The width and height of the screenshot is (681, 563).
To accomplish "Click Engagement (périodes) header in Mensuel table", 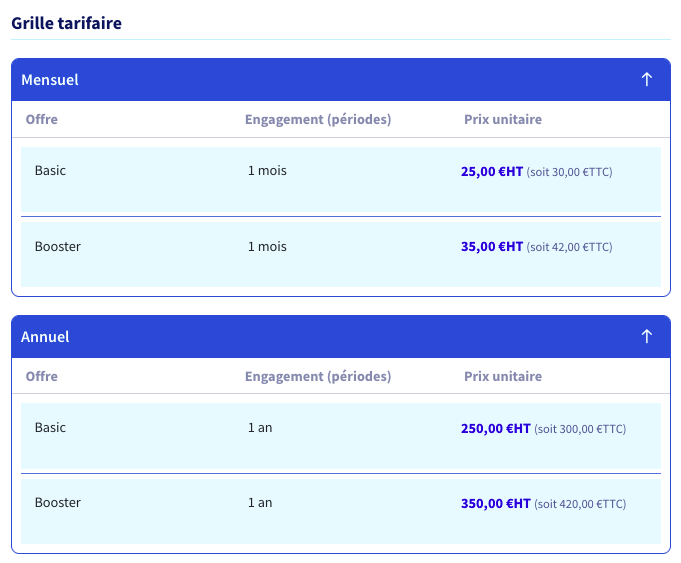I will [318, 119].
